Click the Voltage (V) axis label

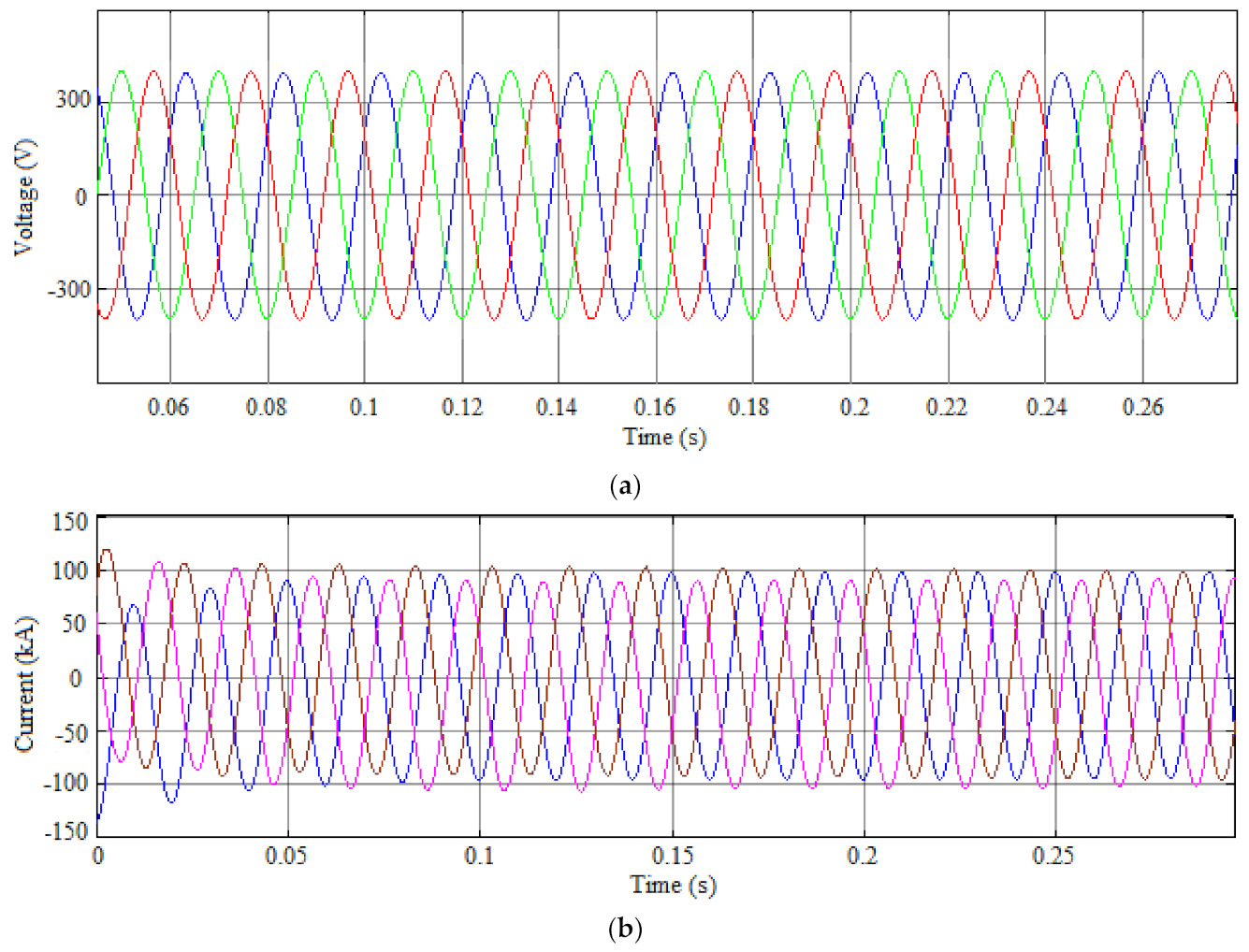[25, 196]
